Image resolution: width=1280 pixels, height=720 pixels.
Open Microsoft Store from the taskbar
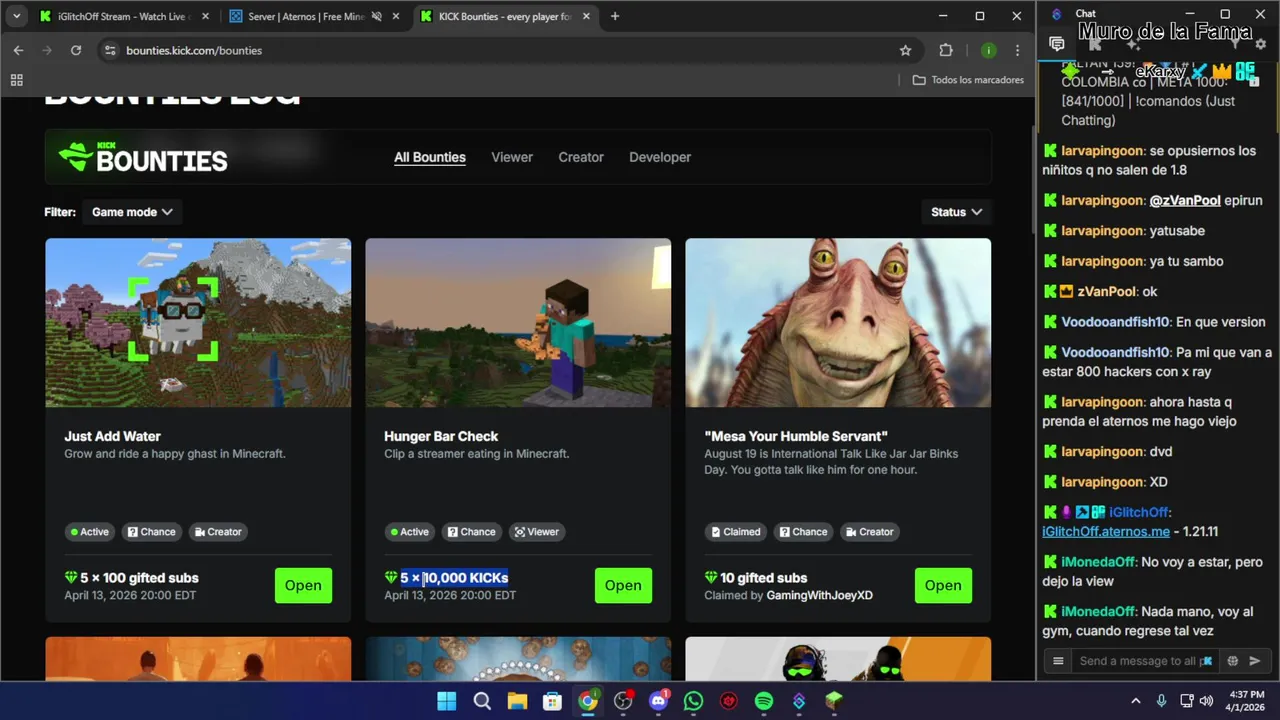tap(552, 701)
